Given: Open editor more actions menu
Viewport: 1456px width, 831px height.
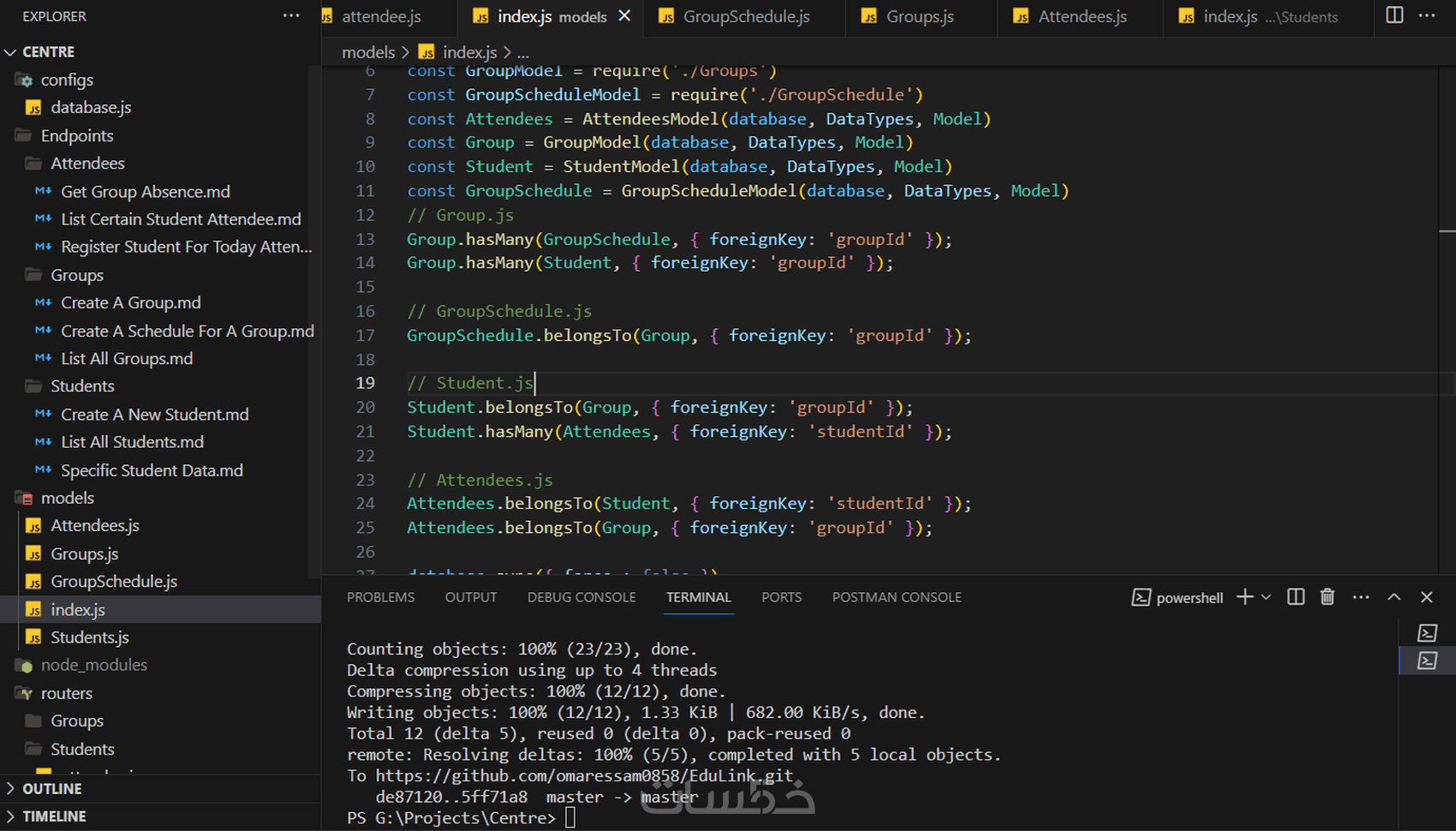Looking at the screenshot, I should (x=1427, y=15).
